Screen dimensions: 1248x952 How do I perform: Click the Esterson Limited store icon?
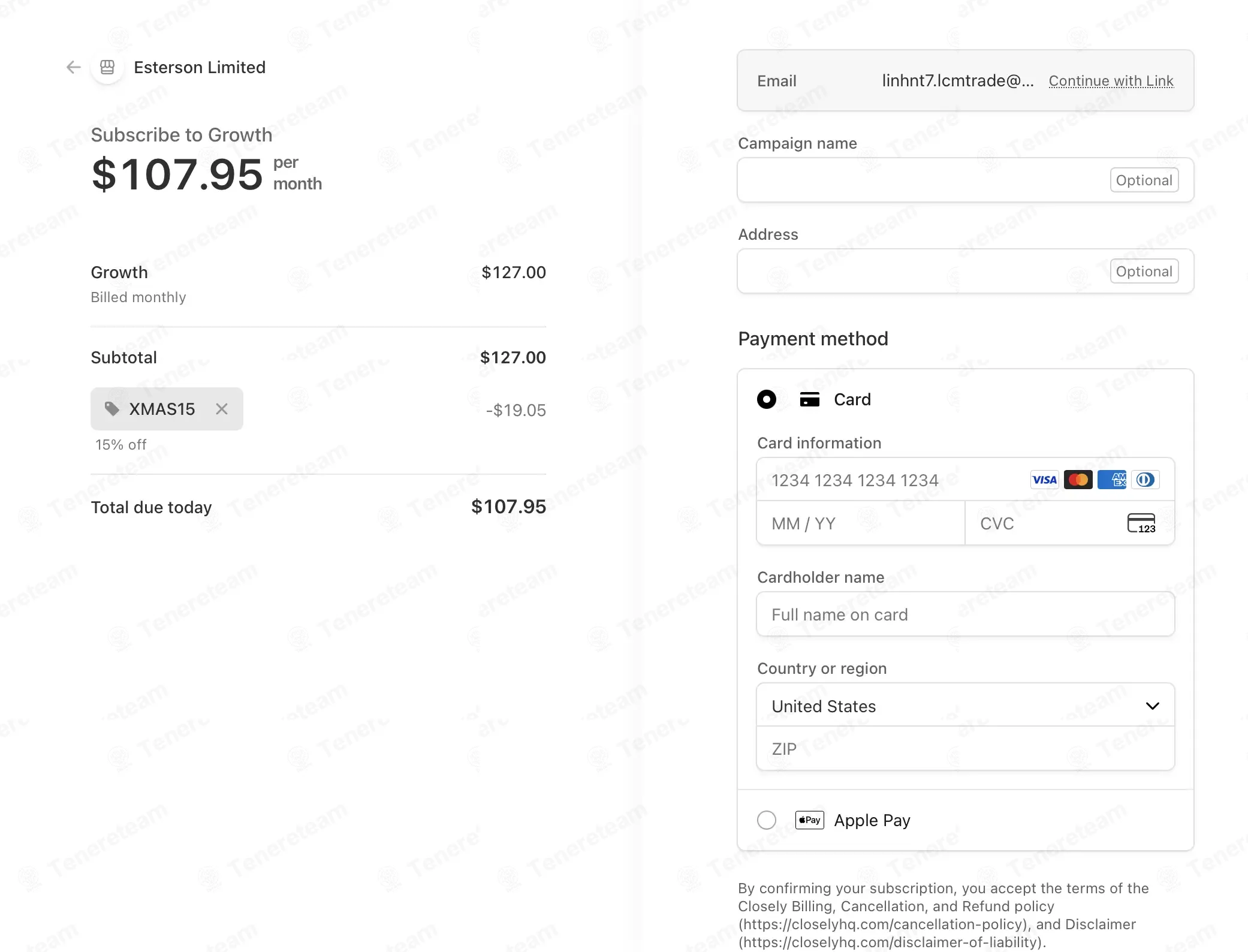click(x=107, y=67)
